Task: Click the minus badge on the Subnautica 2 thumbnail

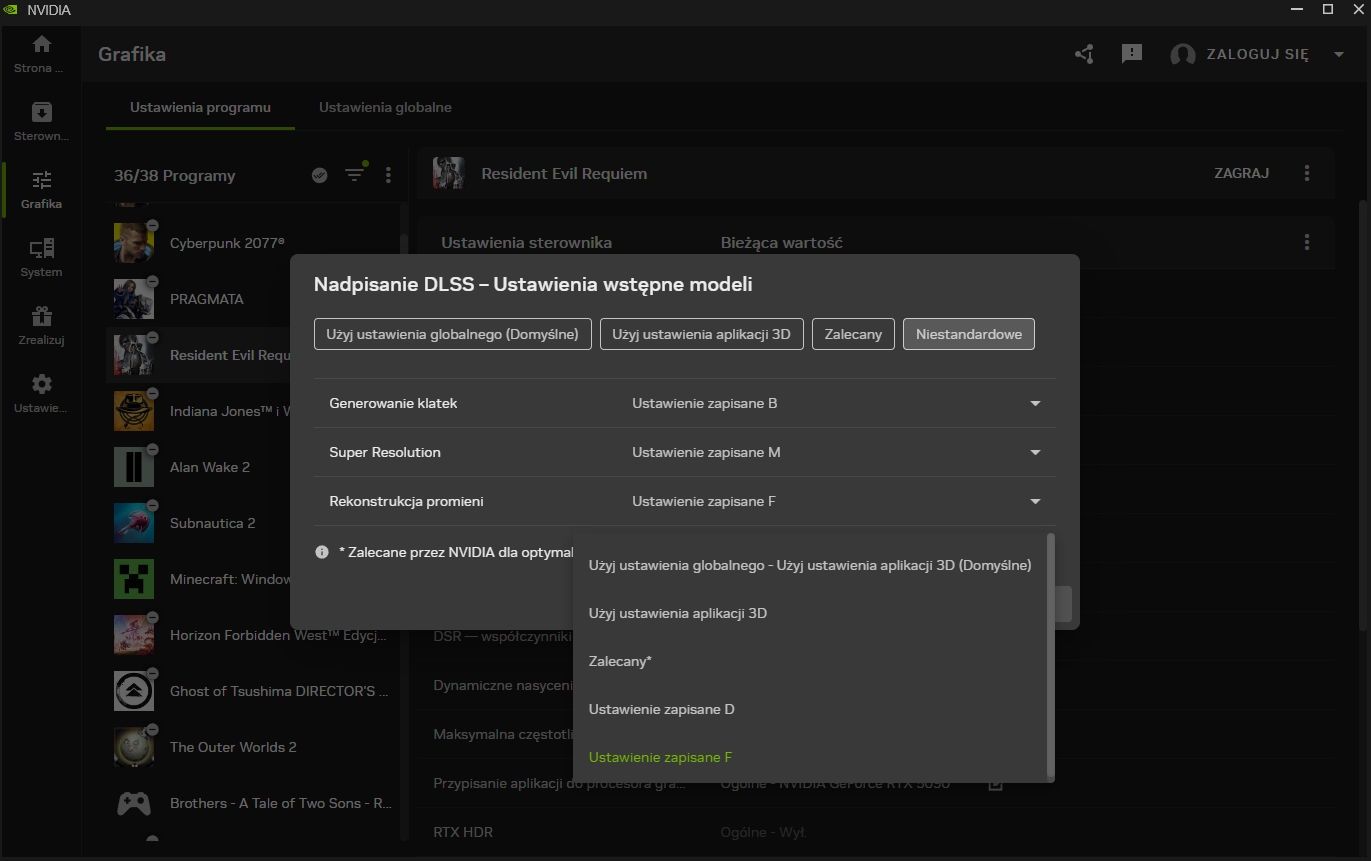Action: point(152,505)
